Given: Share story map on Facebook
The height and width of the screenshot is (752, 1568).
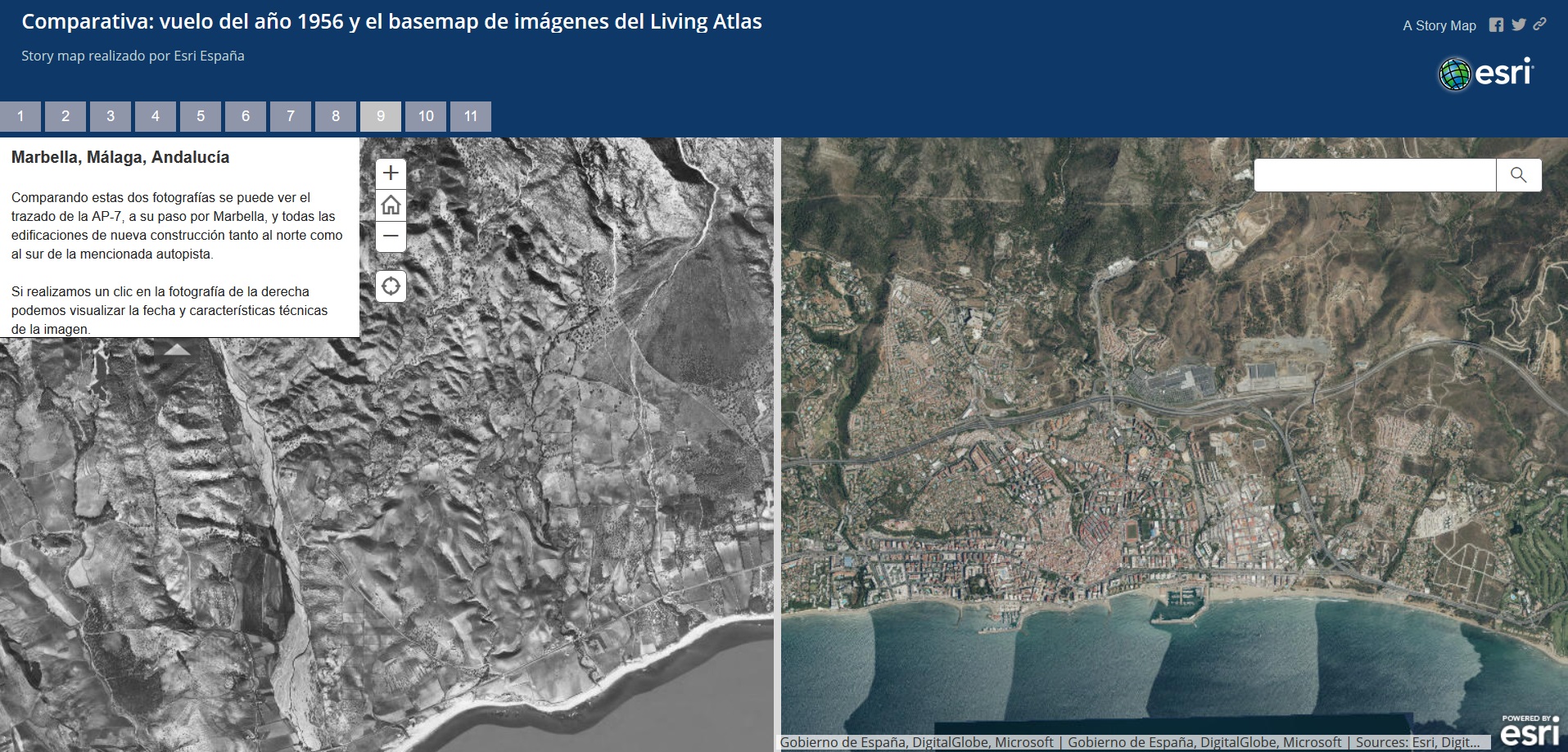Looking at the screenshot, I should [x=1496, y=25].
